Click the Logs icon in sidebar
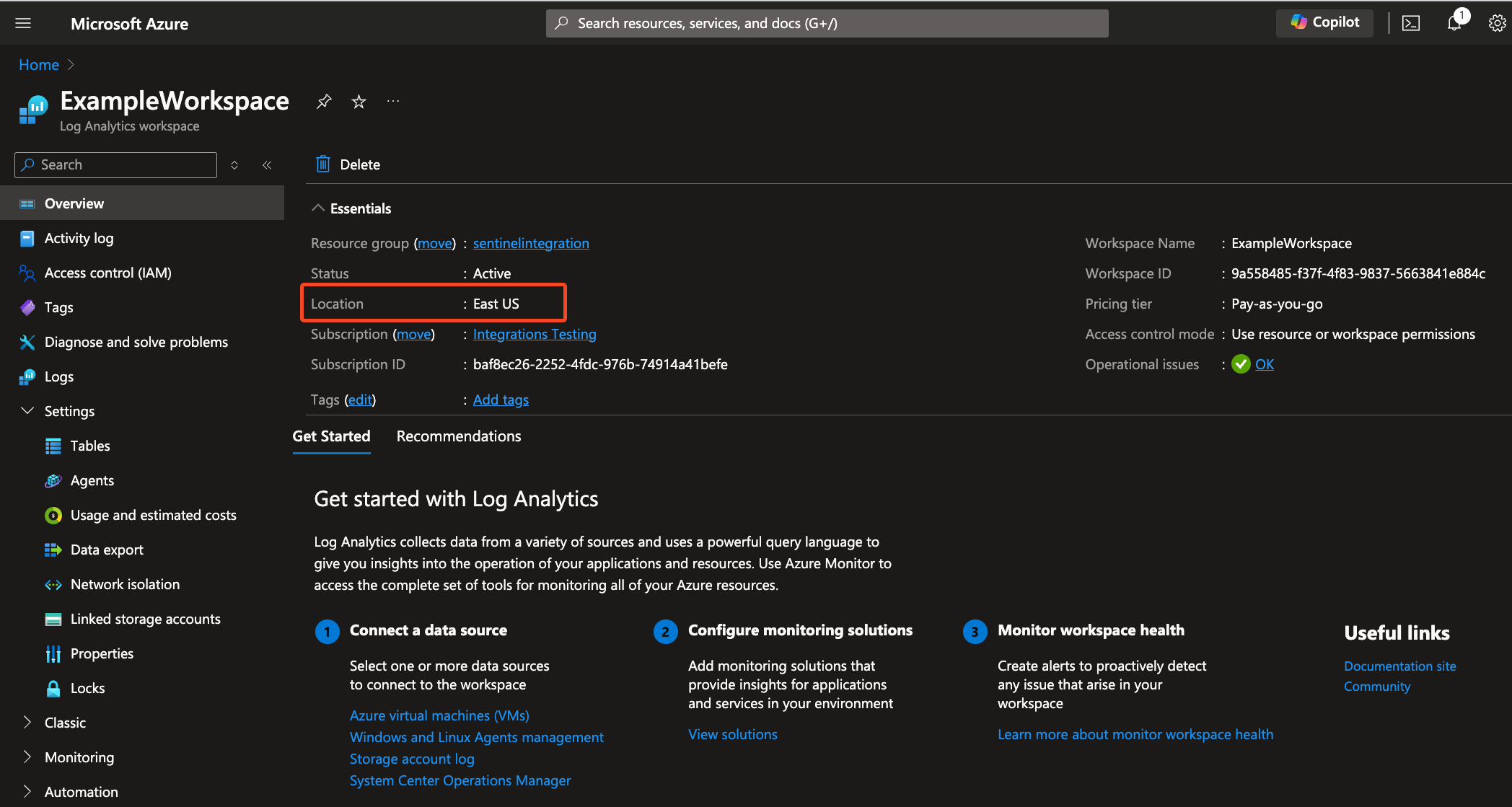This screenshot has height=807, width=1512. click(x=27, y=376)
